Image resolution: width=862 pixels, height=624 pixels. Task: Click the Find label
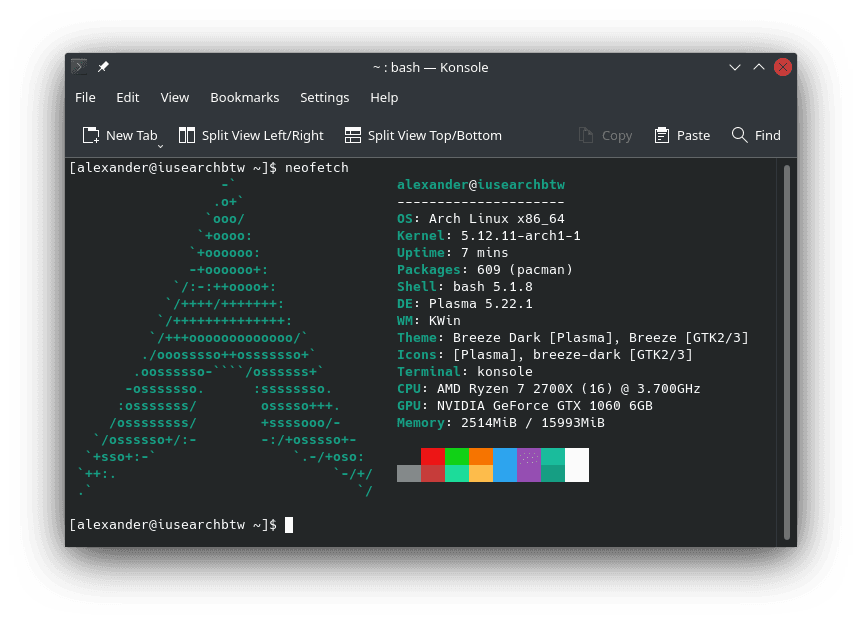(x=767, y=135)
